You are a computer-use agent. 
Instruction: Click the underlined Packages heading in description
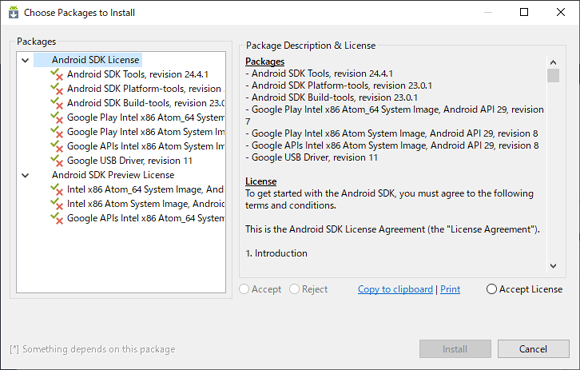[265, 61]
